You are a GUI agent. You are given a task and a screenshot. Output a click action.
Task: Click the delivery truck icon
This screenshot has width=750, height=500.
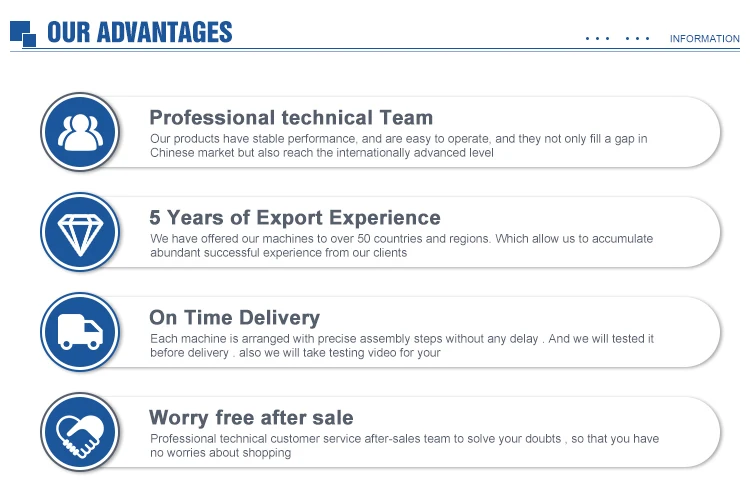tap(80, 332)
